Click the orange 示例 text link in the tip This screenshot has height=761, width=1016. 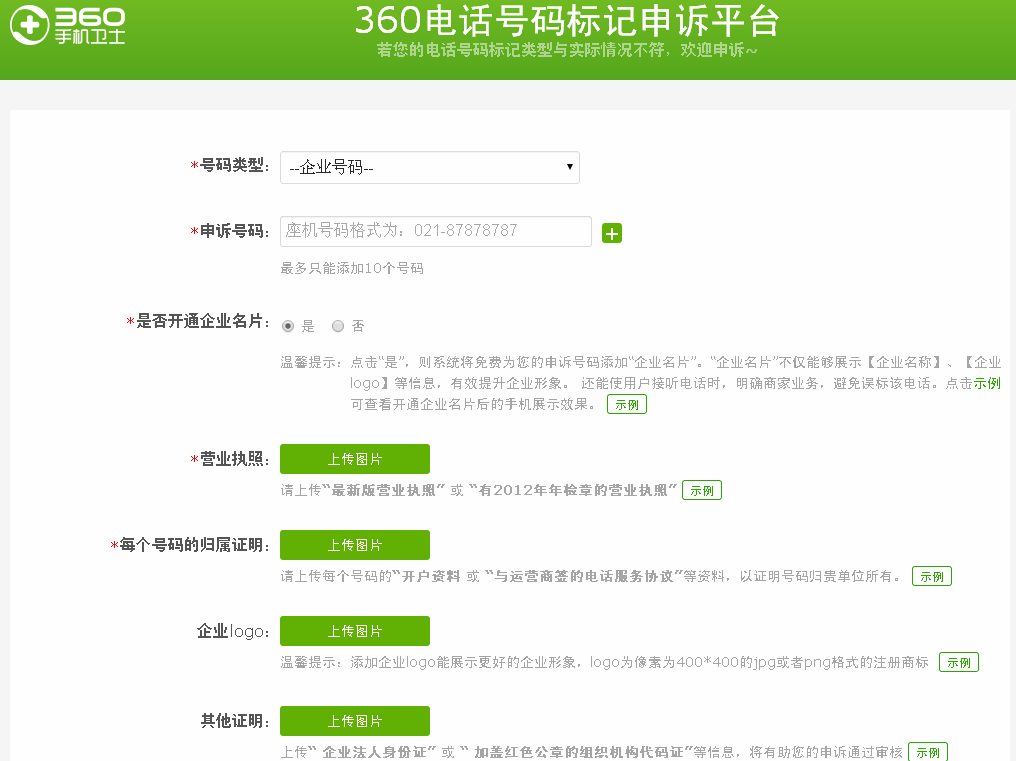coord(988,383)
